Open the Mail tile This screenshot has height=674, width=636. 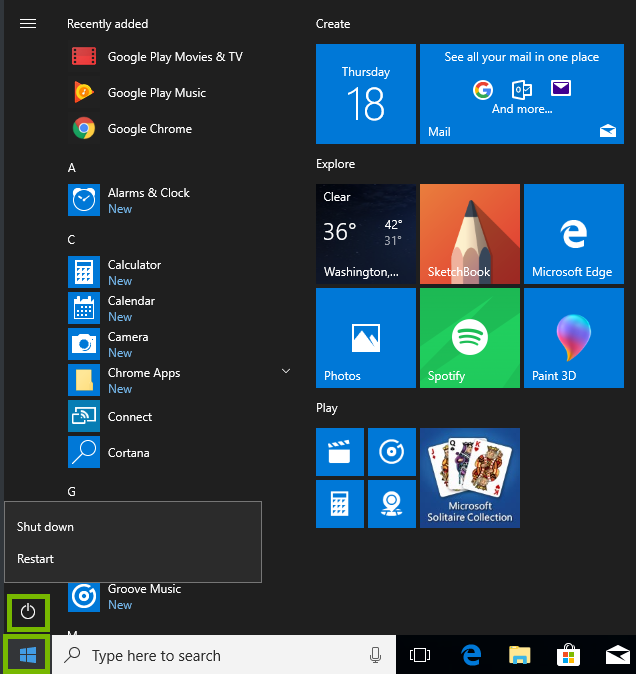coord(522,94)
